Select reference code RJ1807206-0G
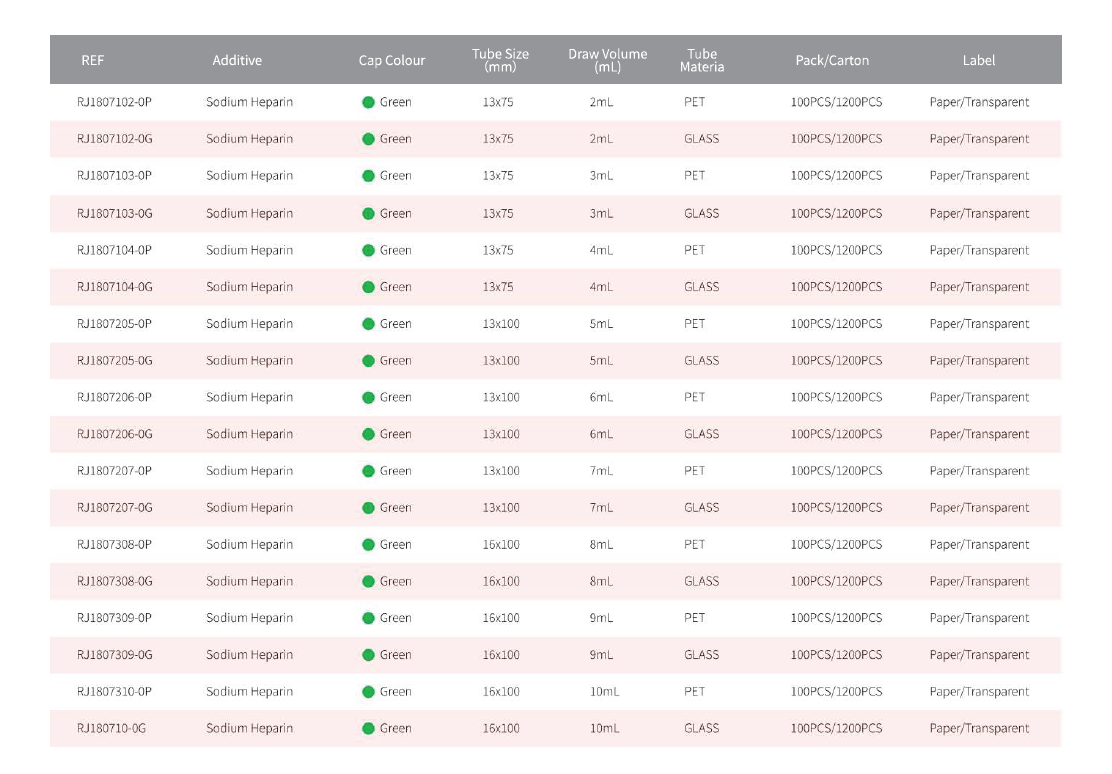The width and height of the screenshot is (1112, 774). [x=114, y=434]
